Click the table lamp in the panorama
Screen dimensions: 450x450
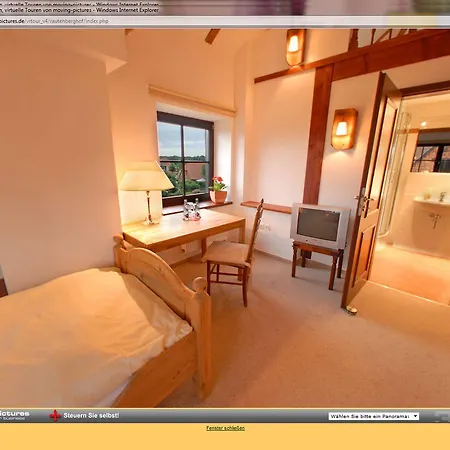click(146, 192)
